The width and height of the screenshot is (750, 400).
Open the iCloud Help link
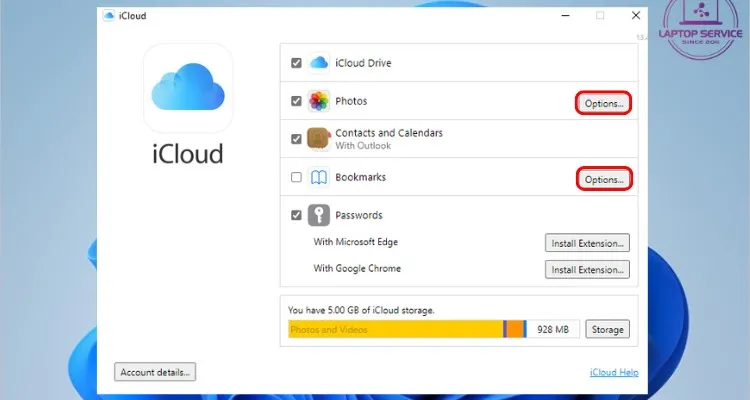coord(612,373)
